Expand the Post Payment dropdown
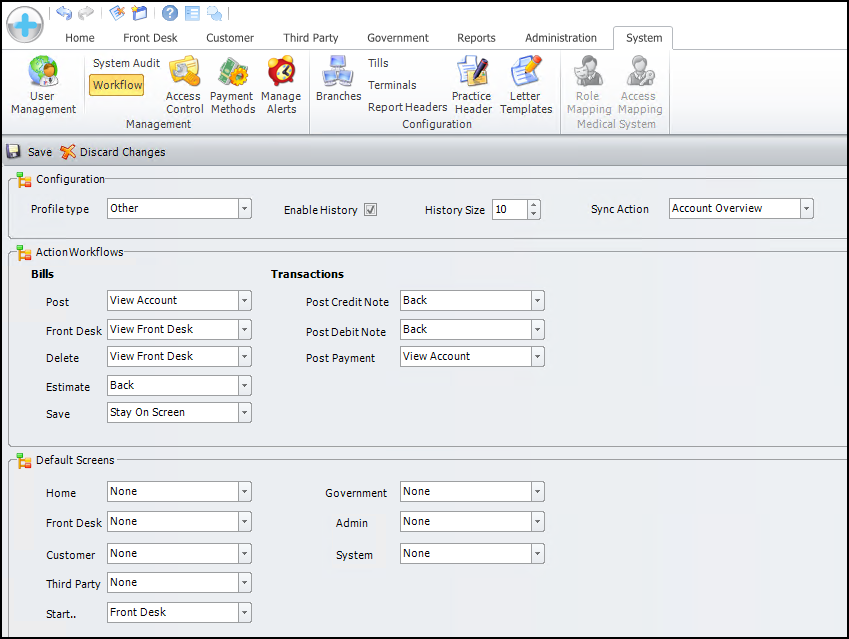Screen dimensions: 849x639 [x=538, y=357]
